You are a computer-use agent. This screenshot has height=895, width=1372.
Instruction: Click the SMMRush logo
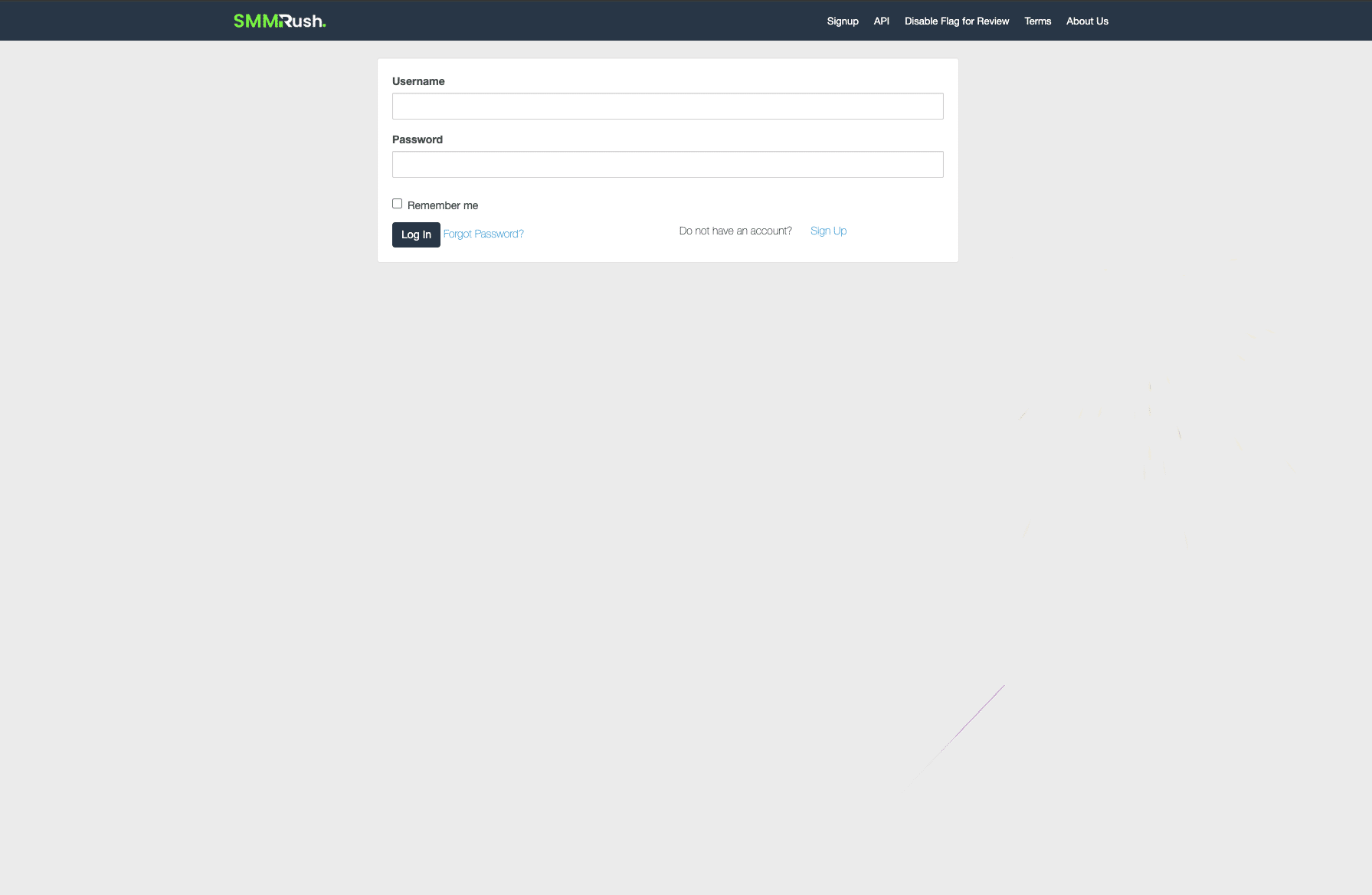coord(280,21)
